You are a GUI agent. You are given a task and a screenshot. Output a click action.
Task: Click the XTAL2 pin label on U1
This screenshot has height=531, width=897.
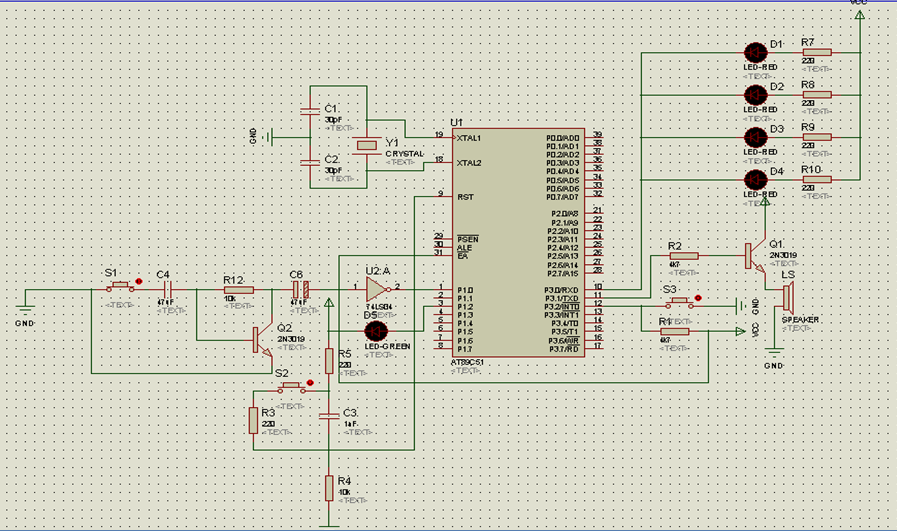tap(469, 163)
